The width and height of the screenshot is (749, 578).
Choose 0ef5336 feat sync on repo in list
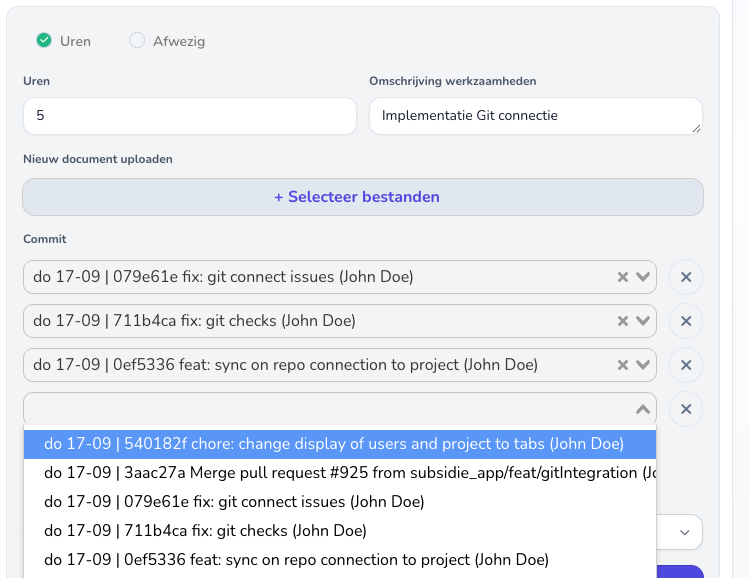[x=340, y=560]
